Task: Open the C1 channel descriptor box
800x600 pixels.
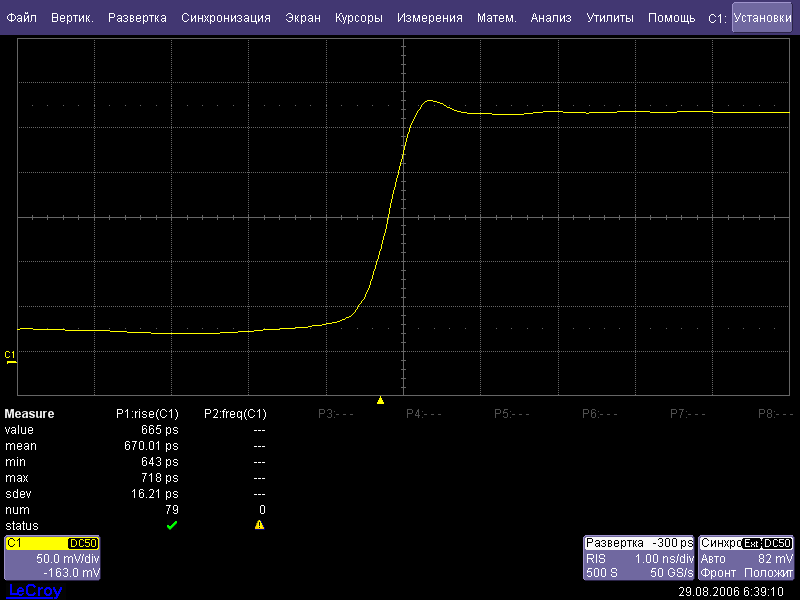Action: (52, 558)
